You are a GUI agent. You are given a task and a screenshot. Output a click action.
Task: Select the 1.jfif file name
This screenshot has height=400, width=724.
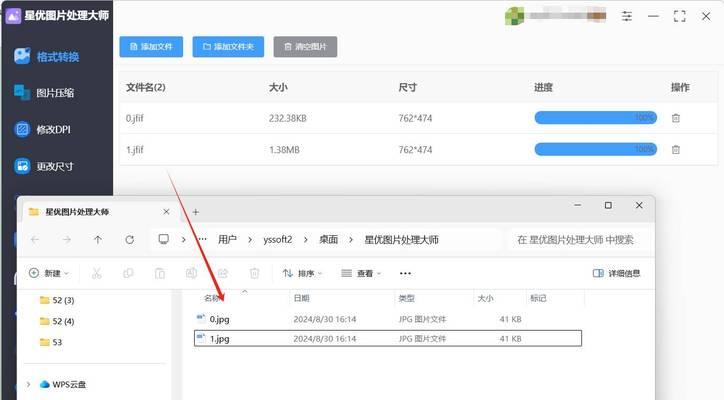point(135,150)
